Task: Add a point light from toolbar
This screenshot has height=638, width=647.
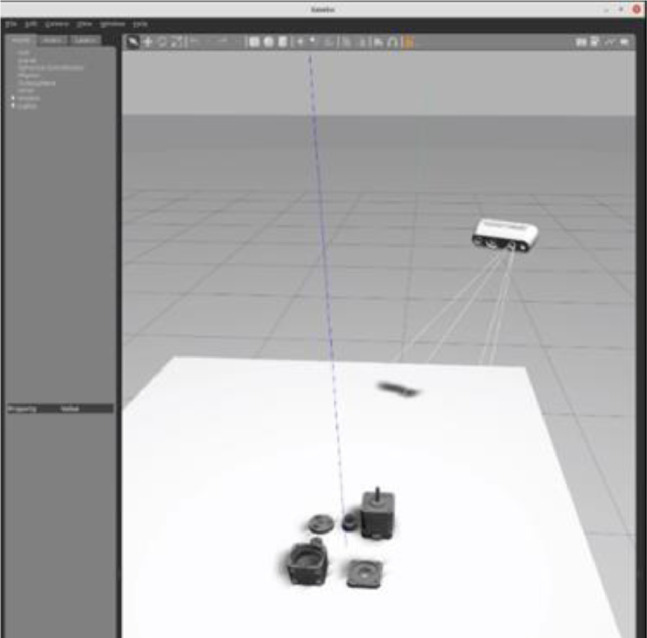Action: (x=301, y=42)
